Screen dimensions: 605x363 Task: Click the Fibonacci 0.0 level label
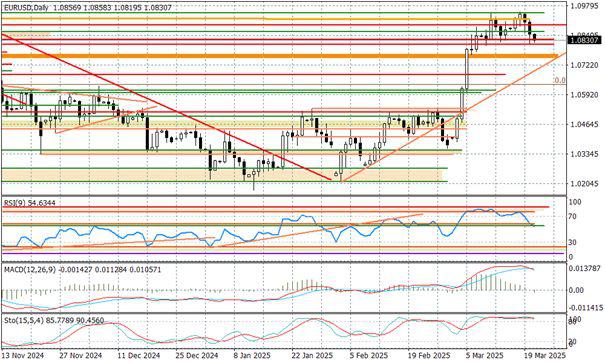pos(559,80)
